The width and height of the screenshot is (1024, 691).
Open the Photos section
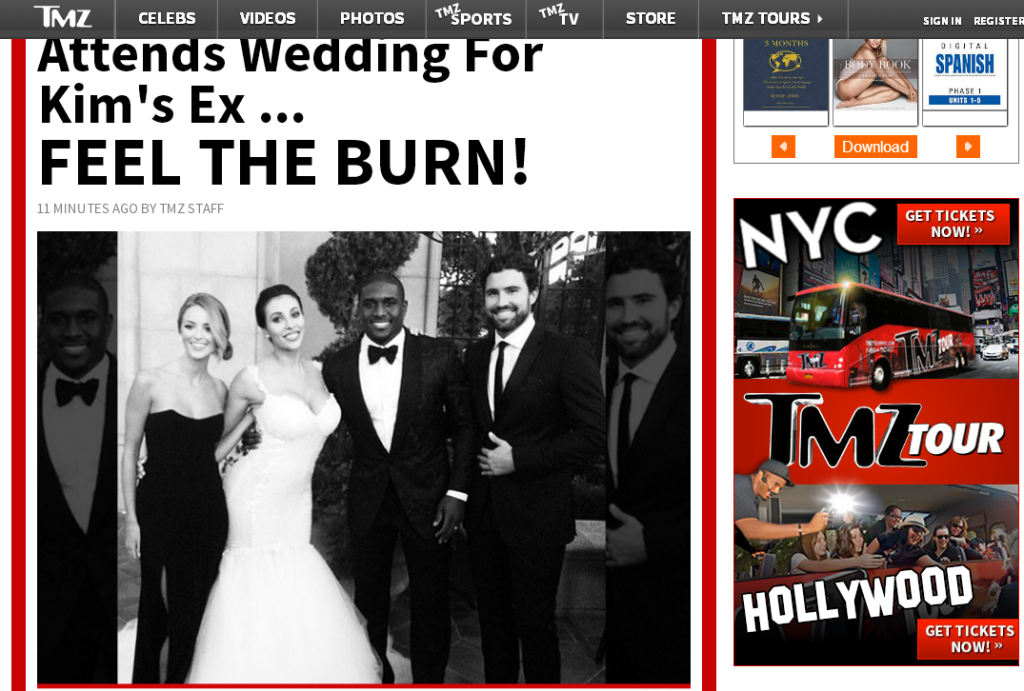click(x=372, y=18)
